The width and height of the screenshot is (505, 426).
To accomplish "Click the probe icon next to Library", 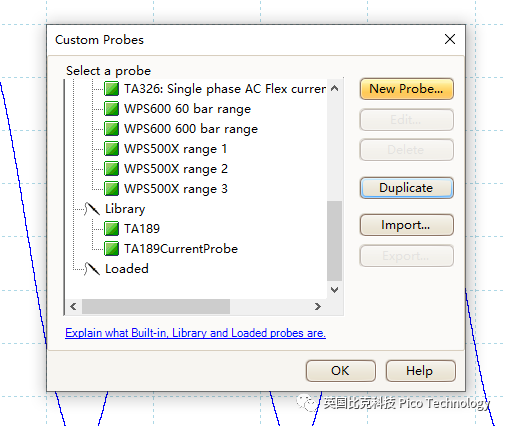I will 92,209.
